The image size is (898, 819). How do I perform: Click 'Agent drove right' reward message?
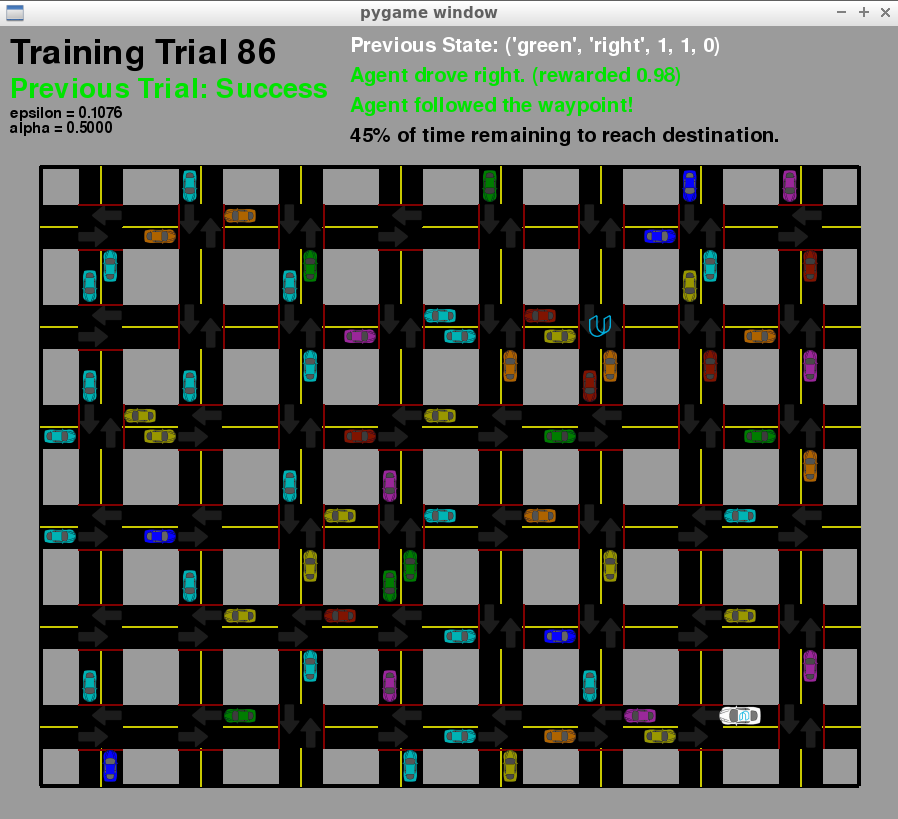coord(515,76)
